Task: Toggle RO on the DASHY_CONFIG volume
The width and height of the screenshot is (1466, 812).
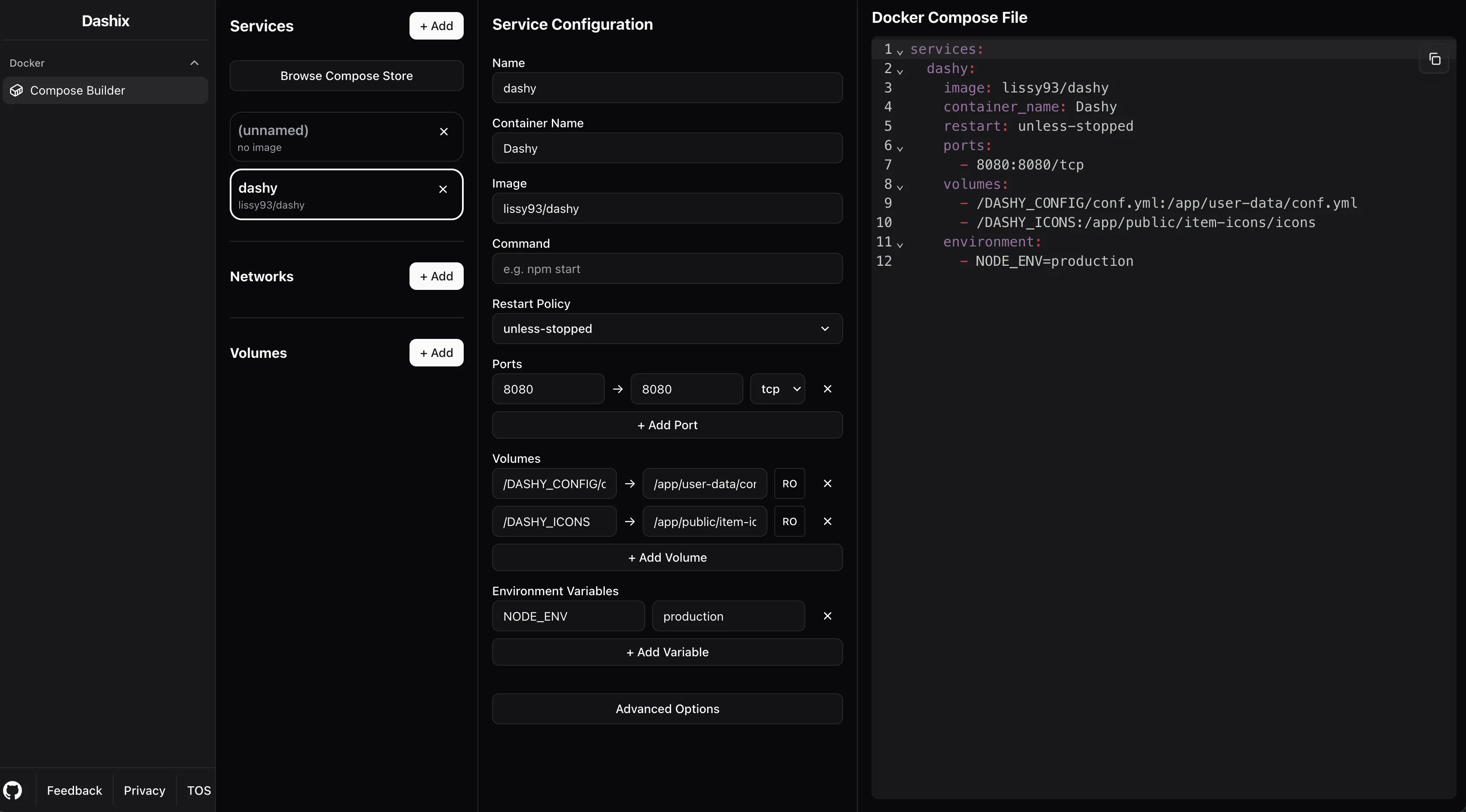Action: pyautogui.click(x=789, y=484)
